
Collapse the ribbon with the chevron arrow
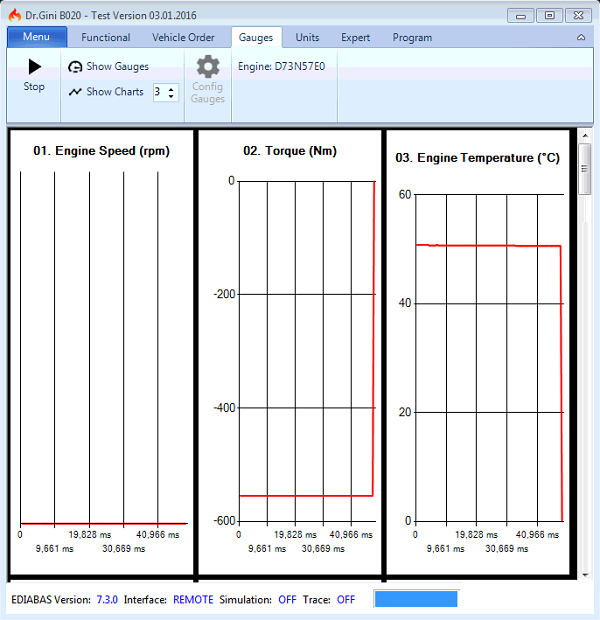pos(581,38)
